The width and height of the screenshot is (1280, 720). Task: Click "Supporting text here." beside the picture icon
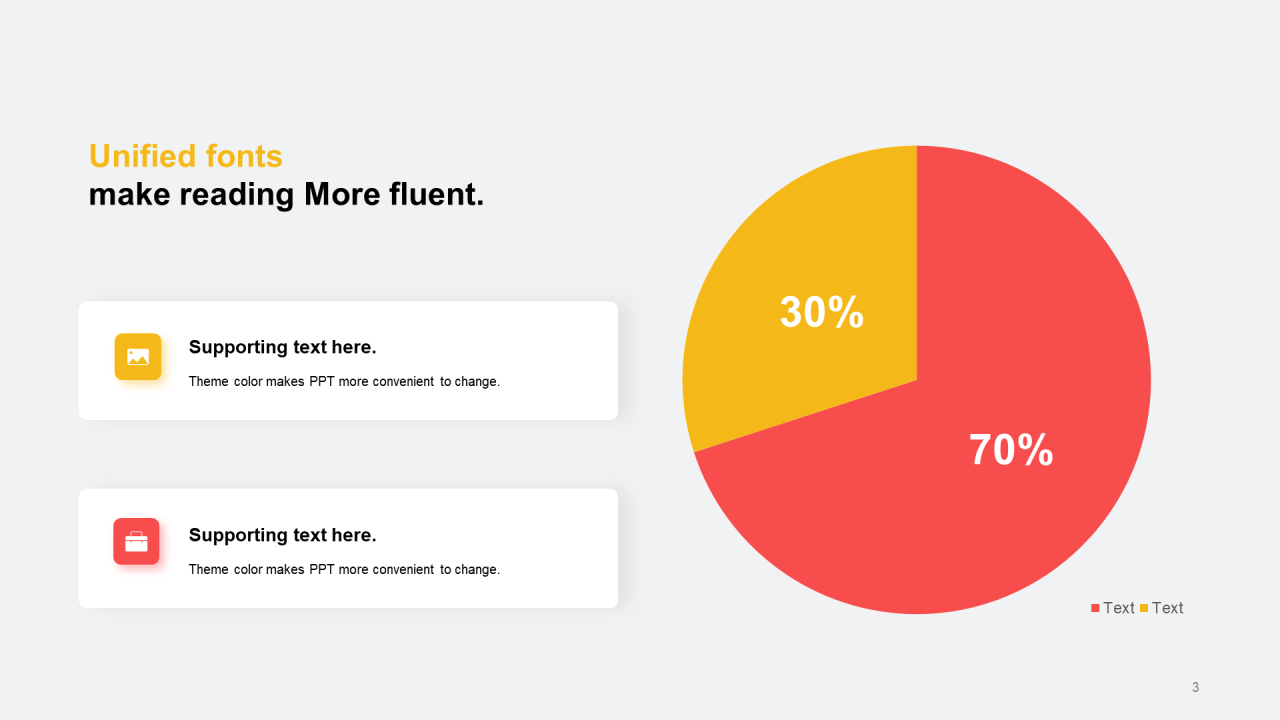[x=282, y=347]
